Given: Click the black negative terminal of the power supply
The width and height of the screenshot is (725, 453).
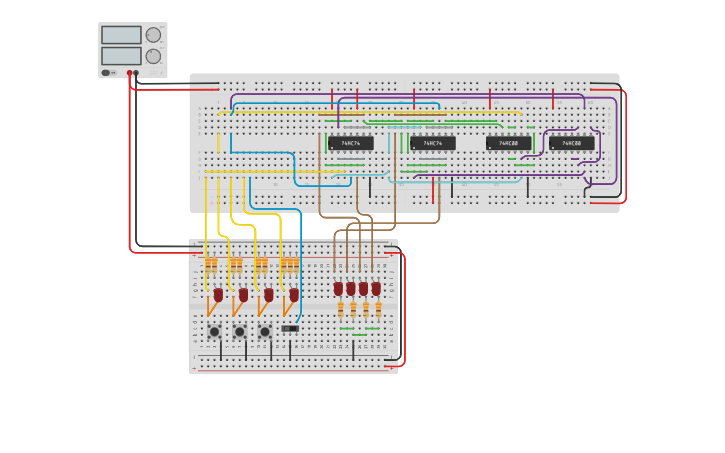Looking at the screenshot, I should pos(136,73).
